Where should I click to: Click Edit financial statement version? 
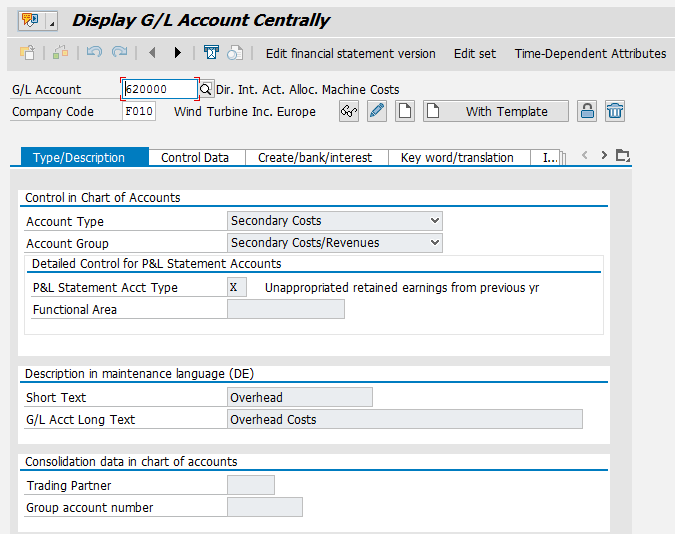pos(350,53)
